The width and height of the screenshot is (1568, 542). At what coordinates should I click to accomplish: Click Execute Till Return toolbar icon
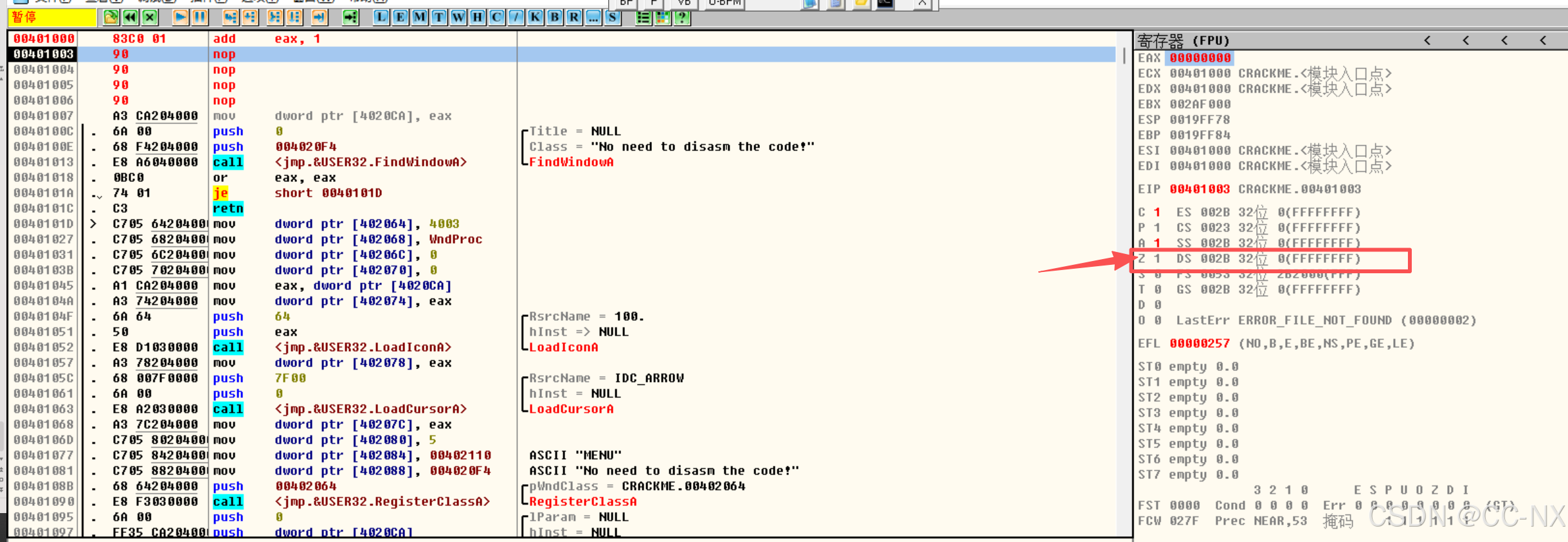pos(319,17)
